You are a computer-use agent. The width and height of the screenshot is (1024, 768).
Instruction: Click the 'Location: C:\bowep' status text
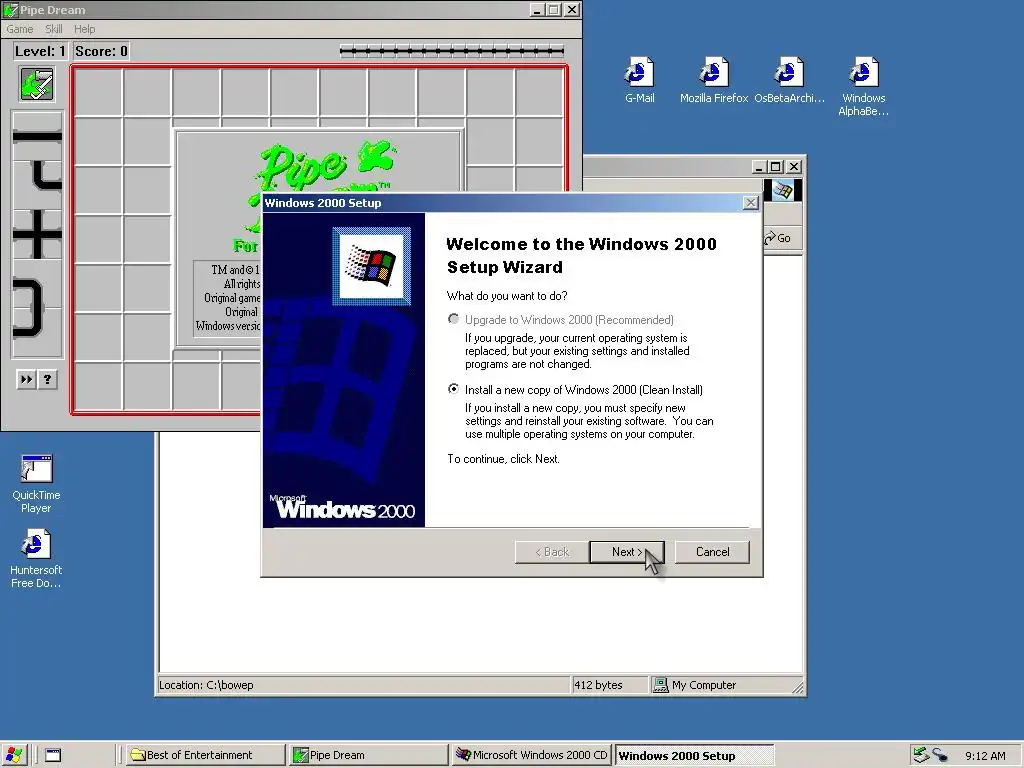pos(206,685)
